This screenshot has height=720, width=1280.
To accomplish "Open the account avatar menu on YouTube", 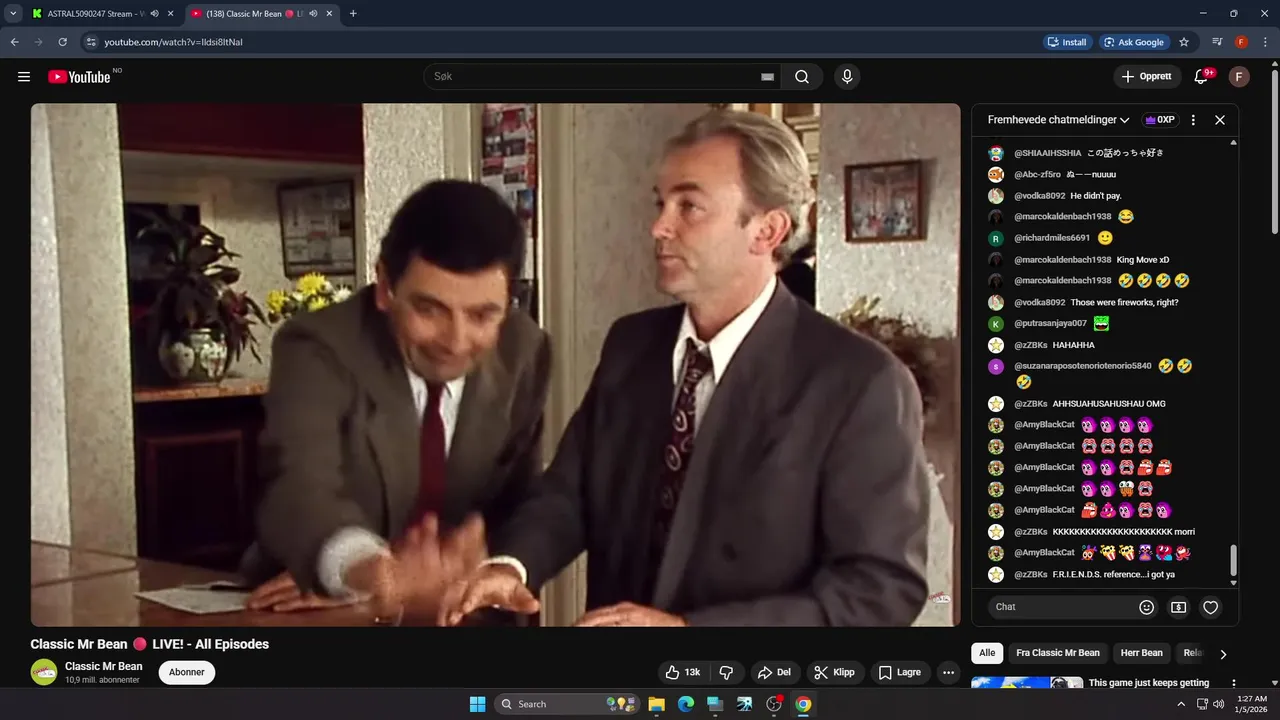I will coord(1239,77).
